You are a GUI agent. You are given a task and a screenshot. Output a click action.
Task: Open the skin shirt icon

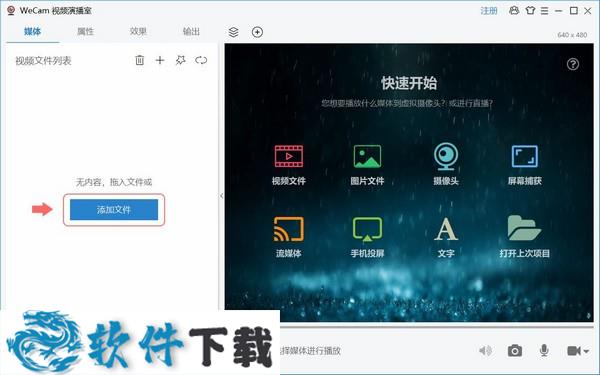point(530,10)
